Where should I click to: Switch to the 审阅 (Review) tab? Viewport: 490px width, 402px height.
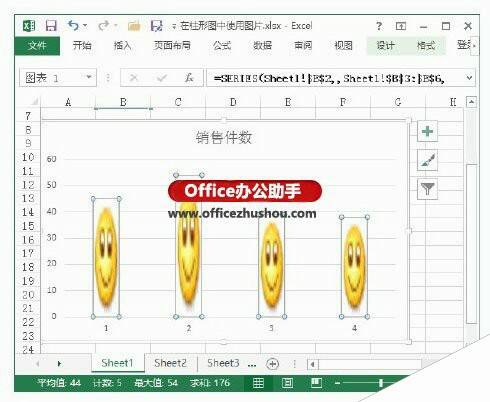[303, 45]
